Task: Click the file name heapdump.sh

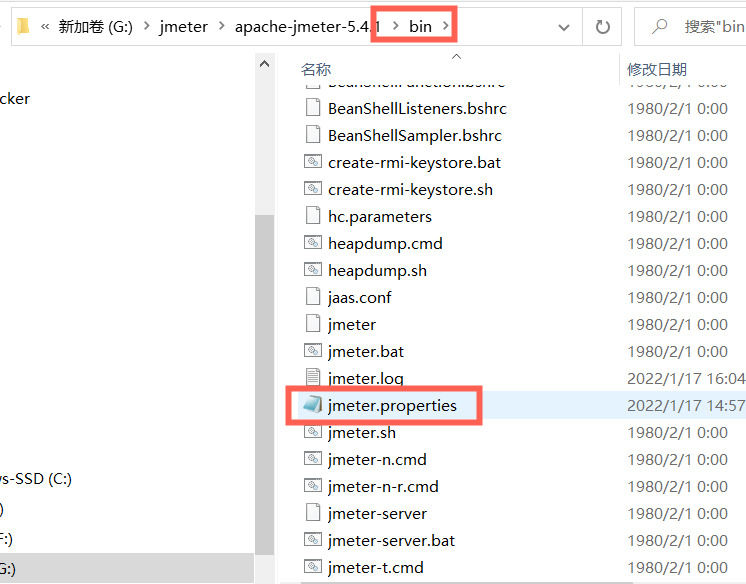Action: [377, 271]
